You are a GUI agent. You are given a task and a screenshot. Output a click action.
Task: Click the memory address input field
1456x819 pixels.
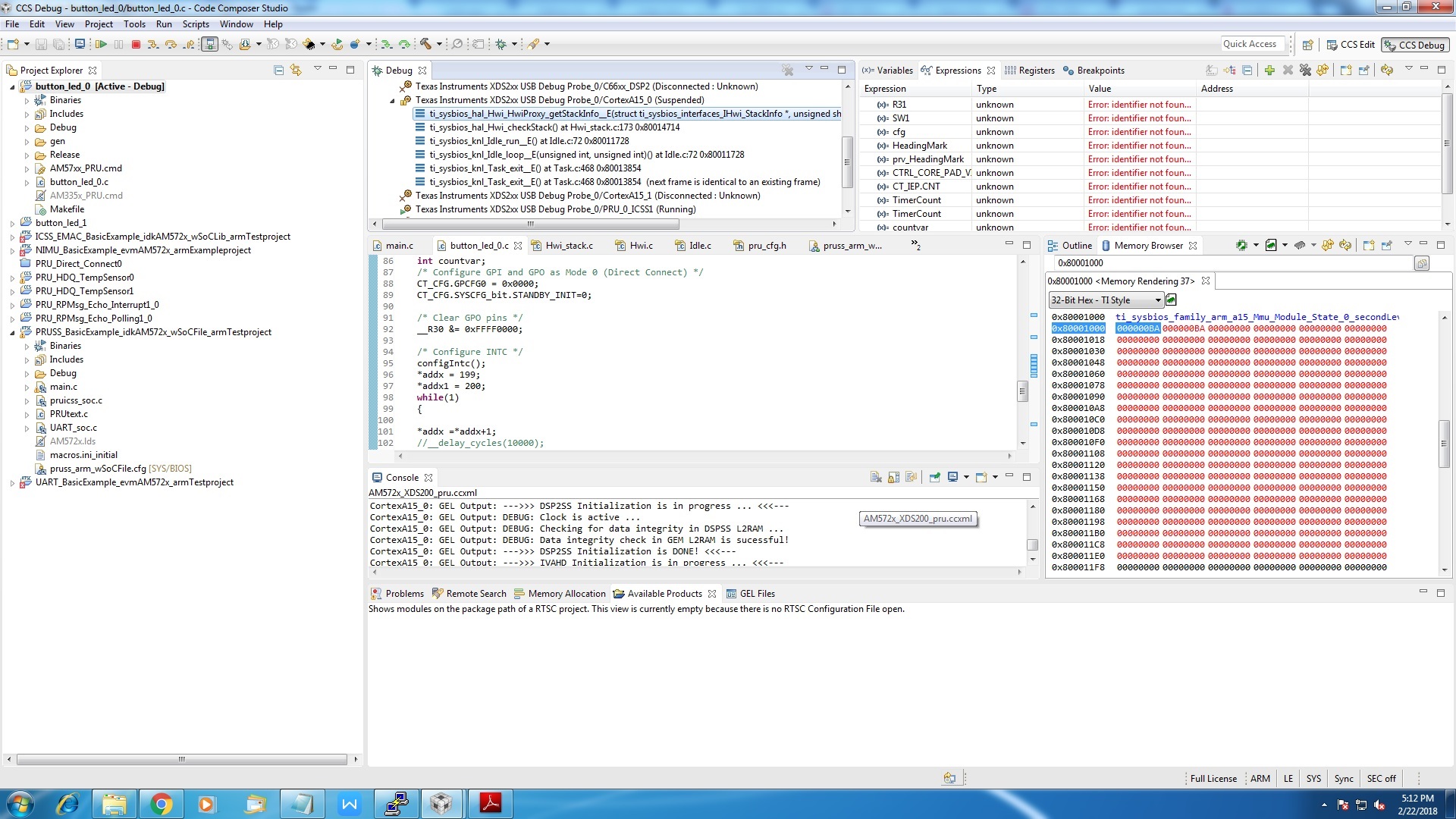(1233, 263)
